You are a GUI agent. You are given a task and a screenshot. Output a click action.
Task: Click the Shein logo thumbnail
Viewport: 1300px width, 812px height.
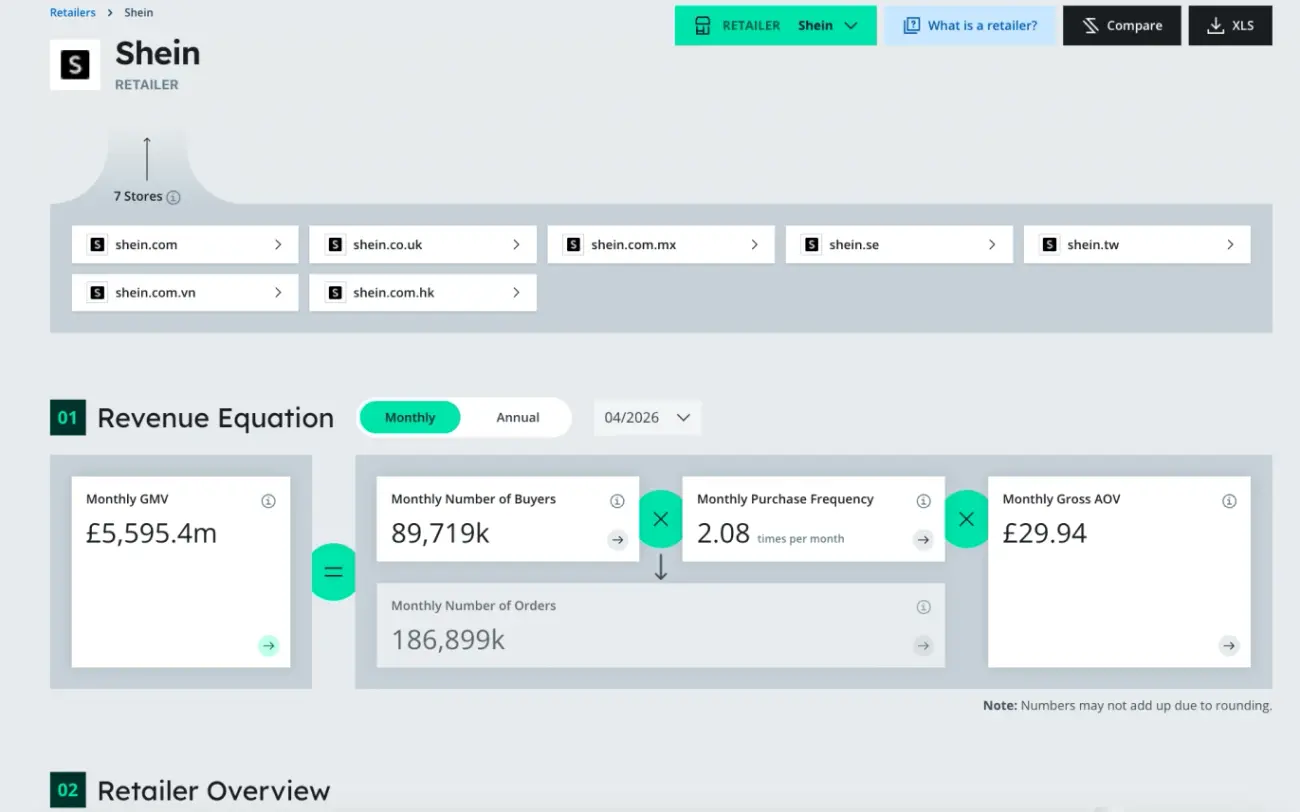tap(75, 65)
